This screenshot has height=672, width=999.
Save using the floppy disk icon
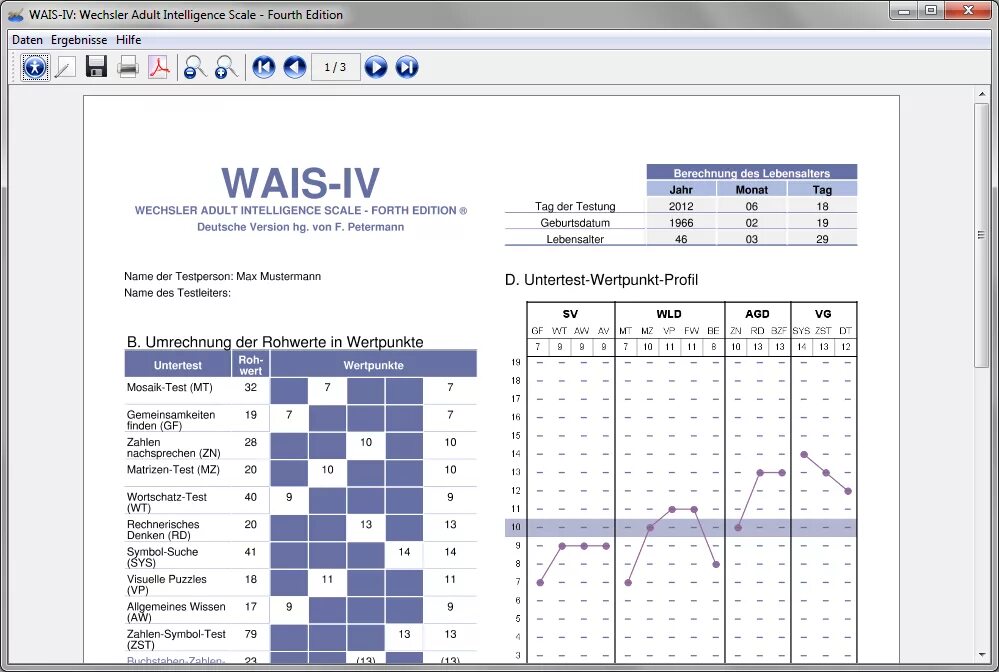click(x=96, y=67)
